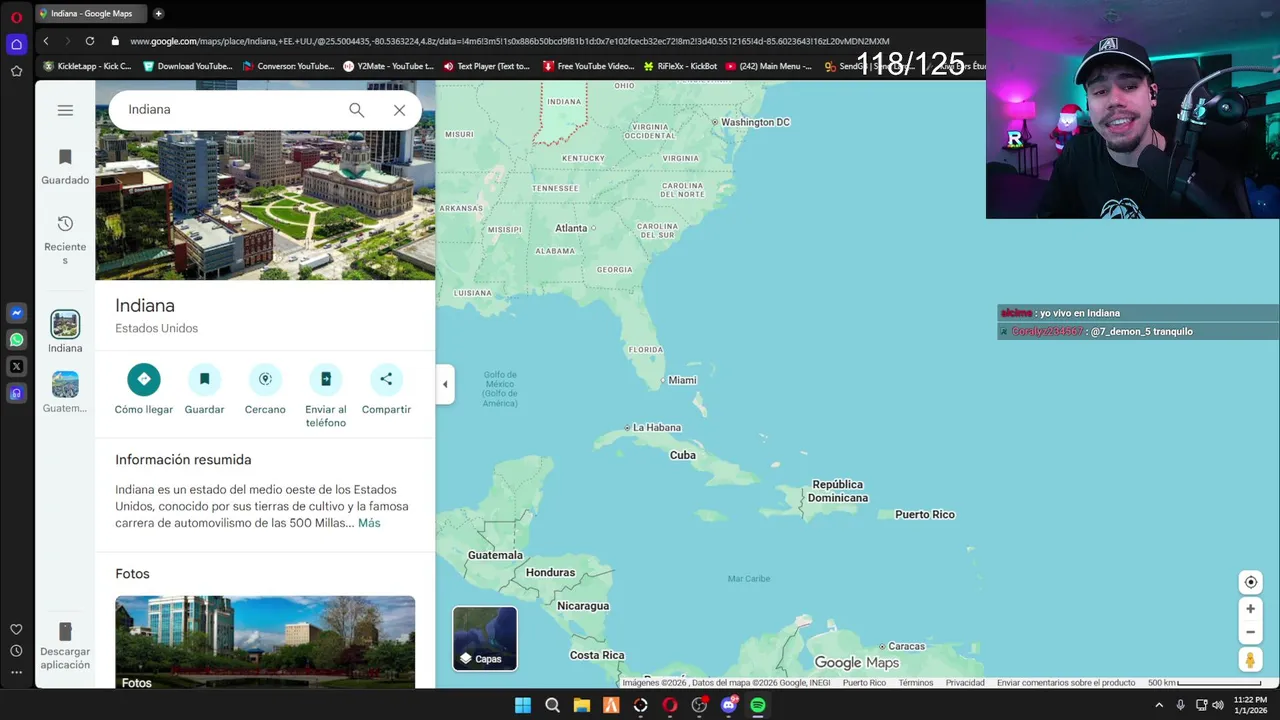Click Enviar comentarios sobre el producto link
This screenshot has width=1280, height=720.
coord(1066,683)
